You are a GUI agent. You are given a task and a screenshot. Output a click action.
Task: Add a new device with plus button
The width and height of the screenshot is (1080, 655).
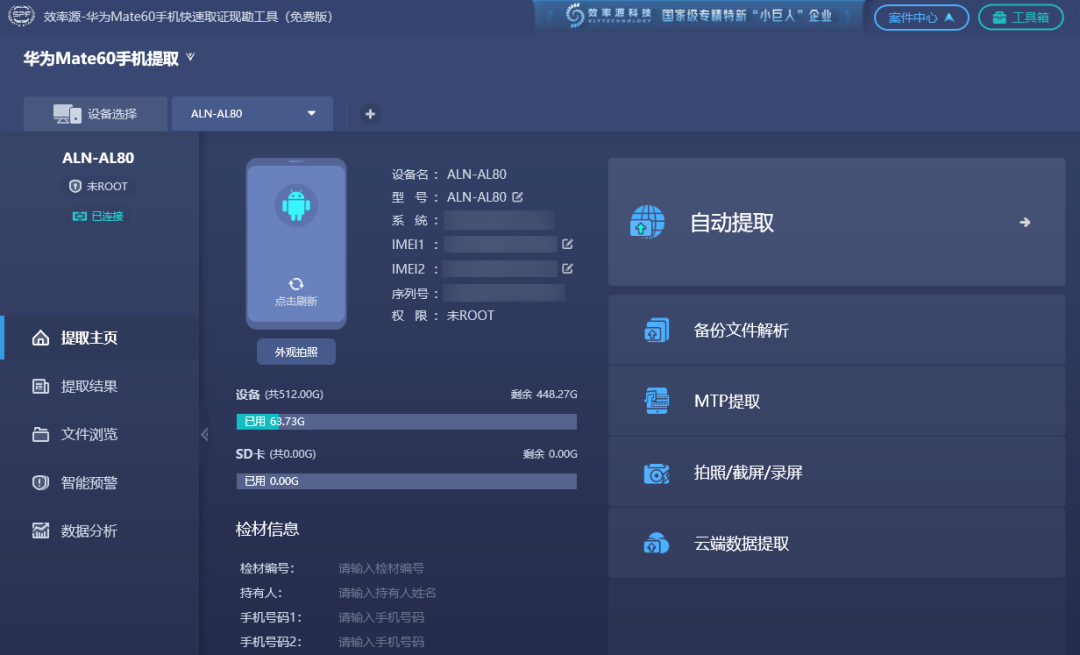click(x=370, y=114)
